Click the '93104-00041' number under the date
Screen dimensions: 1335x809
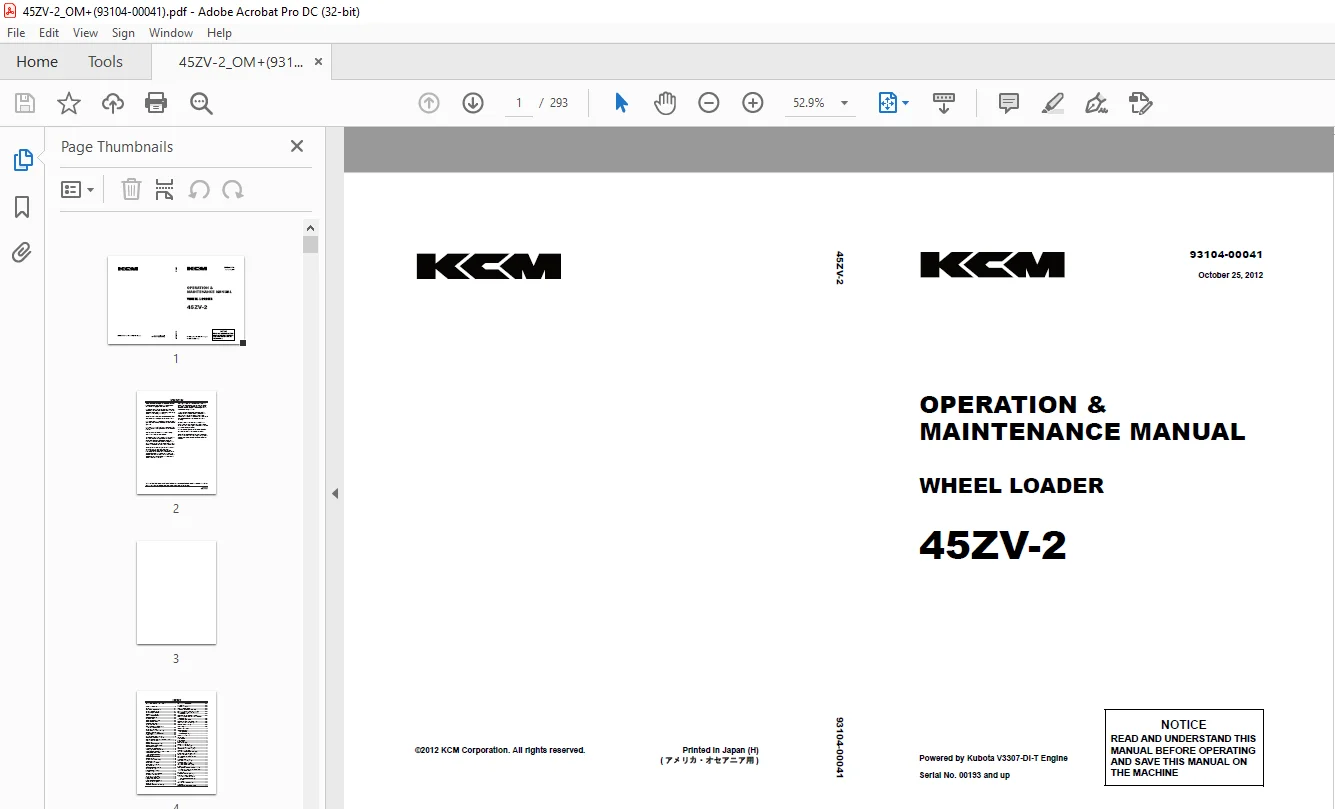1226,255
